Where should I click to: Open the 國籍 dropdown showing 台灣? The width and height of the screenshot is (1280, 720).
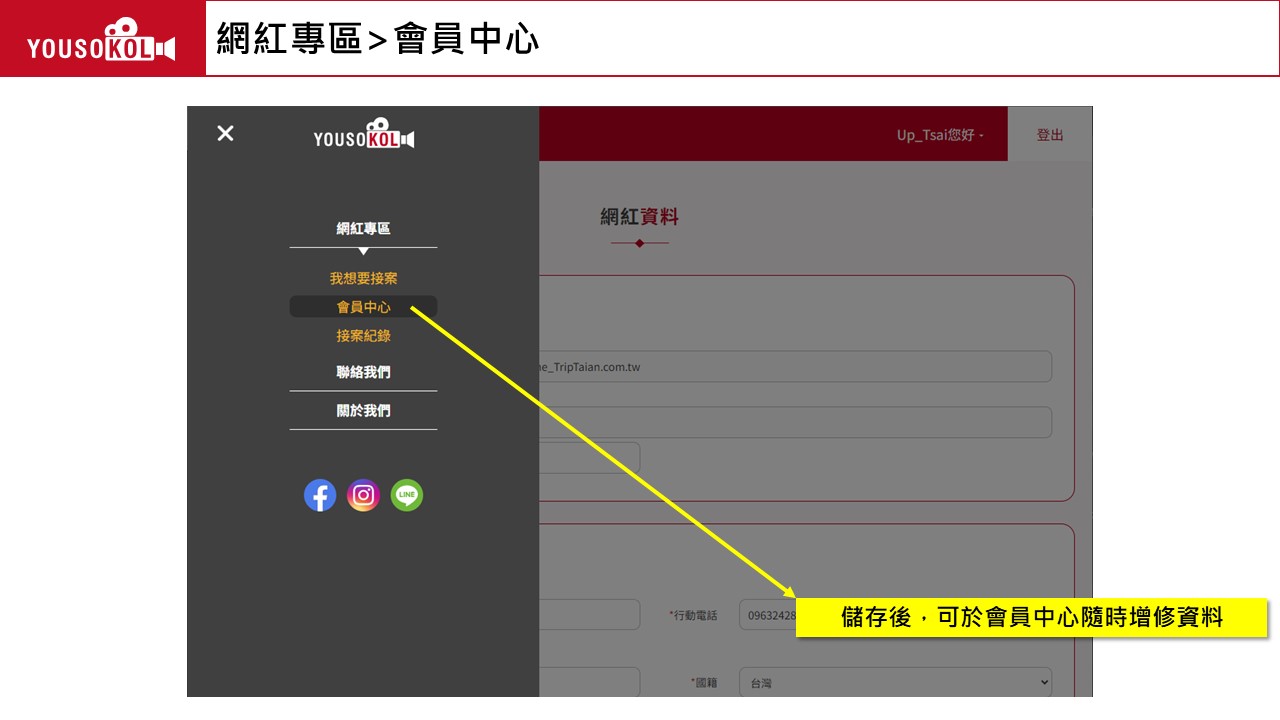[895, 683]
